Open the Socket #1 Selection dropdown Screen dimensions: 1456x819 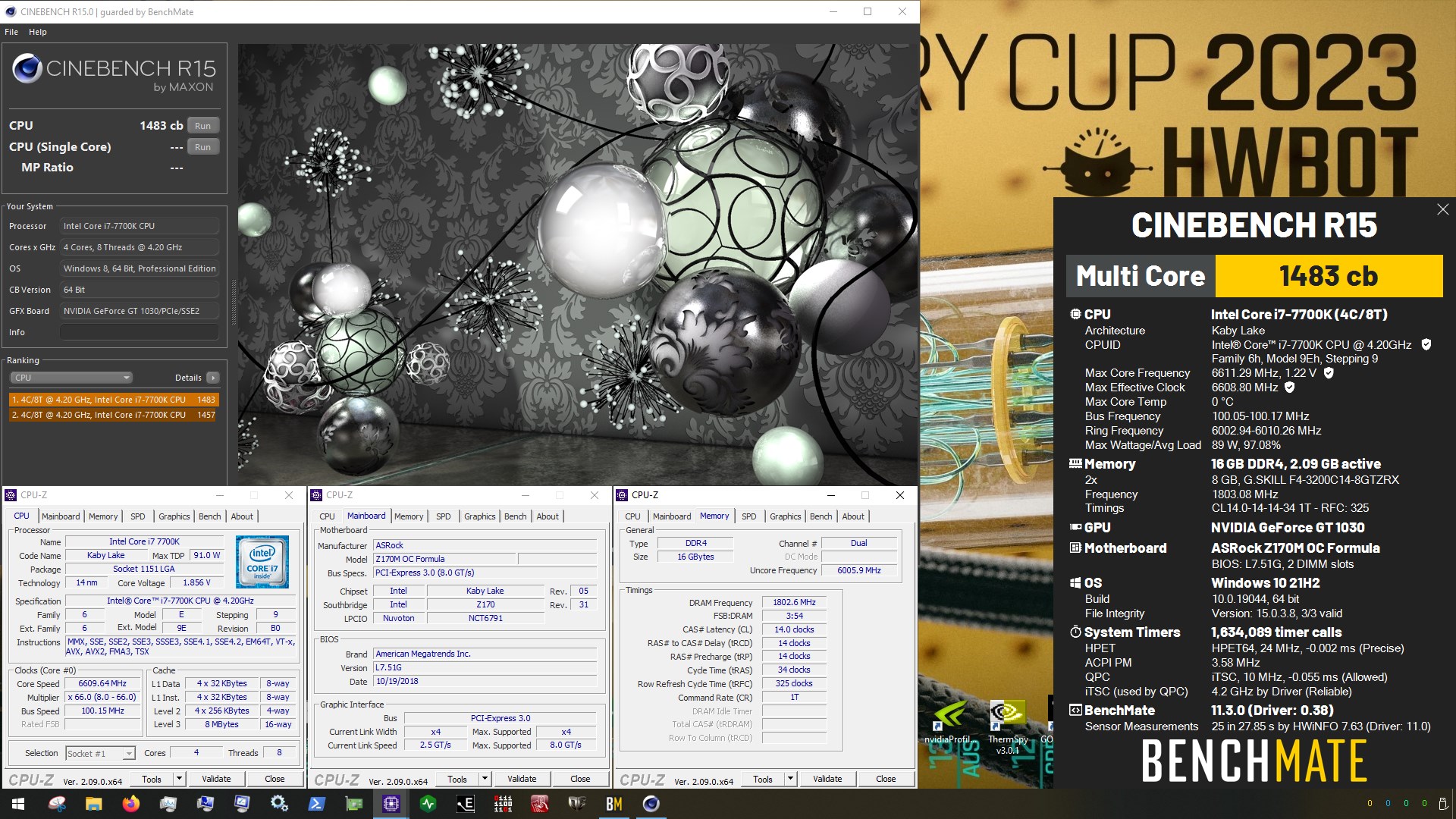click(x=100, y=753)
